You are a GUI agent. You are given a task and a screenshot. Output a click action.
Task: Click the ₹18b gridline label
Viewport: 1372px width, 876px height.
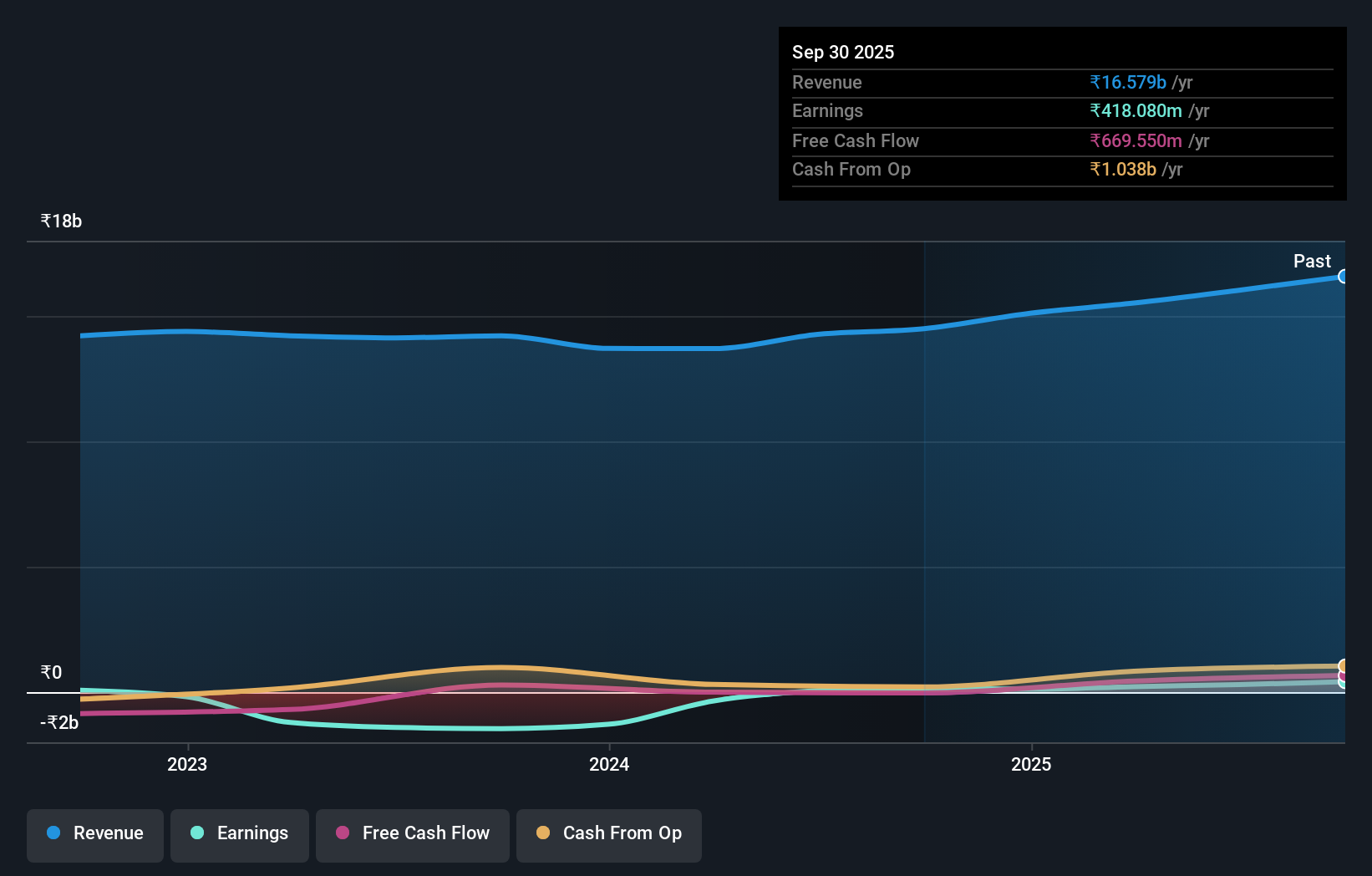60,221
